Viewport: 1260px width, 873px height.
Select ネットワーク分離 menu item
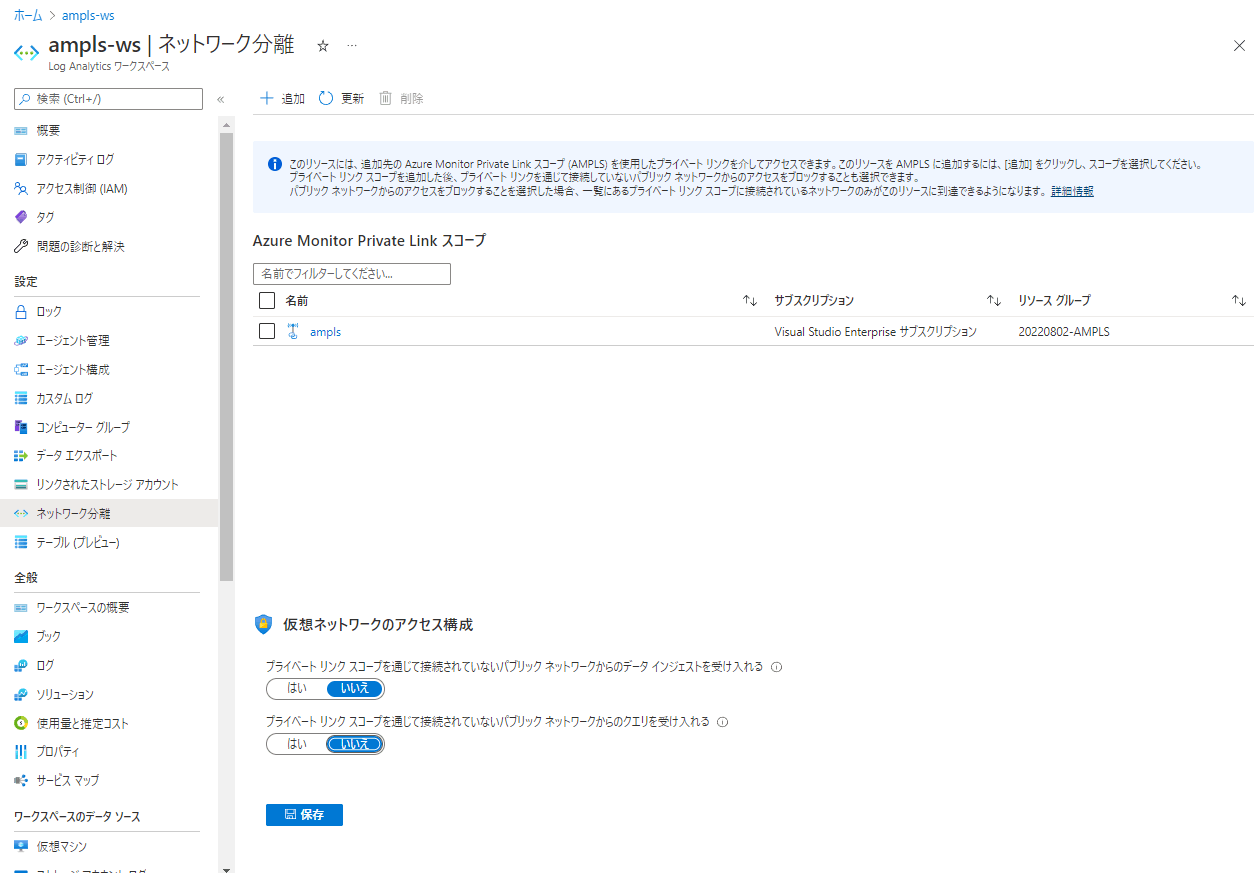109,514
